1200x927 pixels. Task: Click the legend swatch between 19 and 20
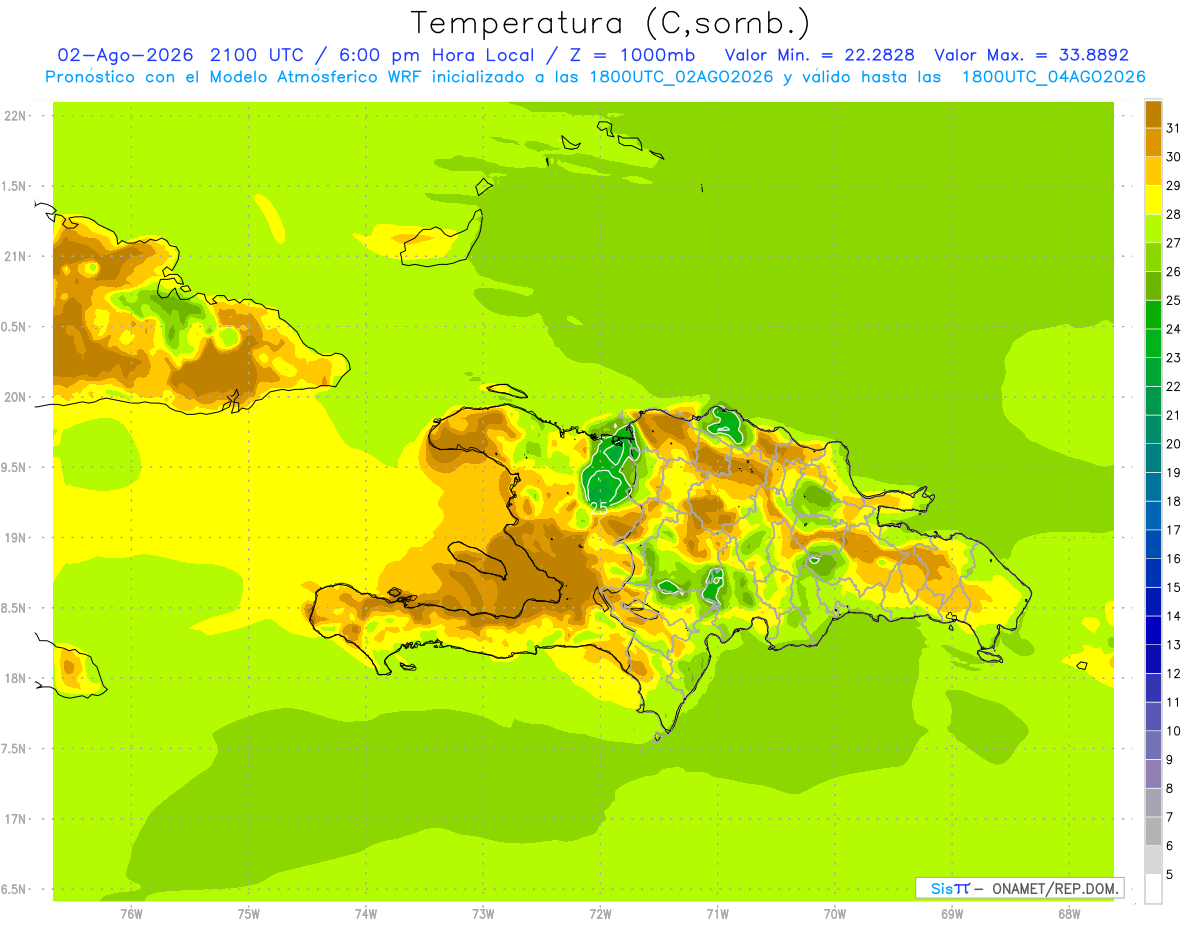[1153, 458]
